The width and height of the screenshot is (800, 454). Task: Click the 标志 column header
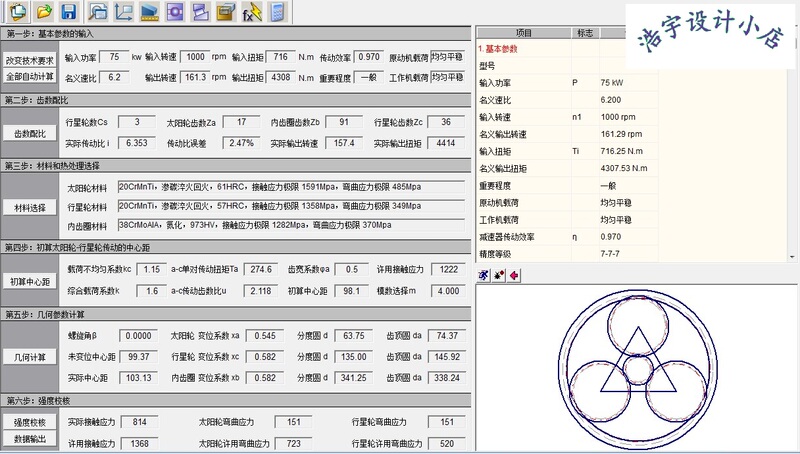tap(585, 33)
